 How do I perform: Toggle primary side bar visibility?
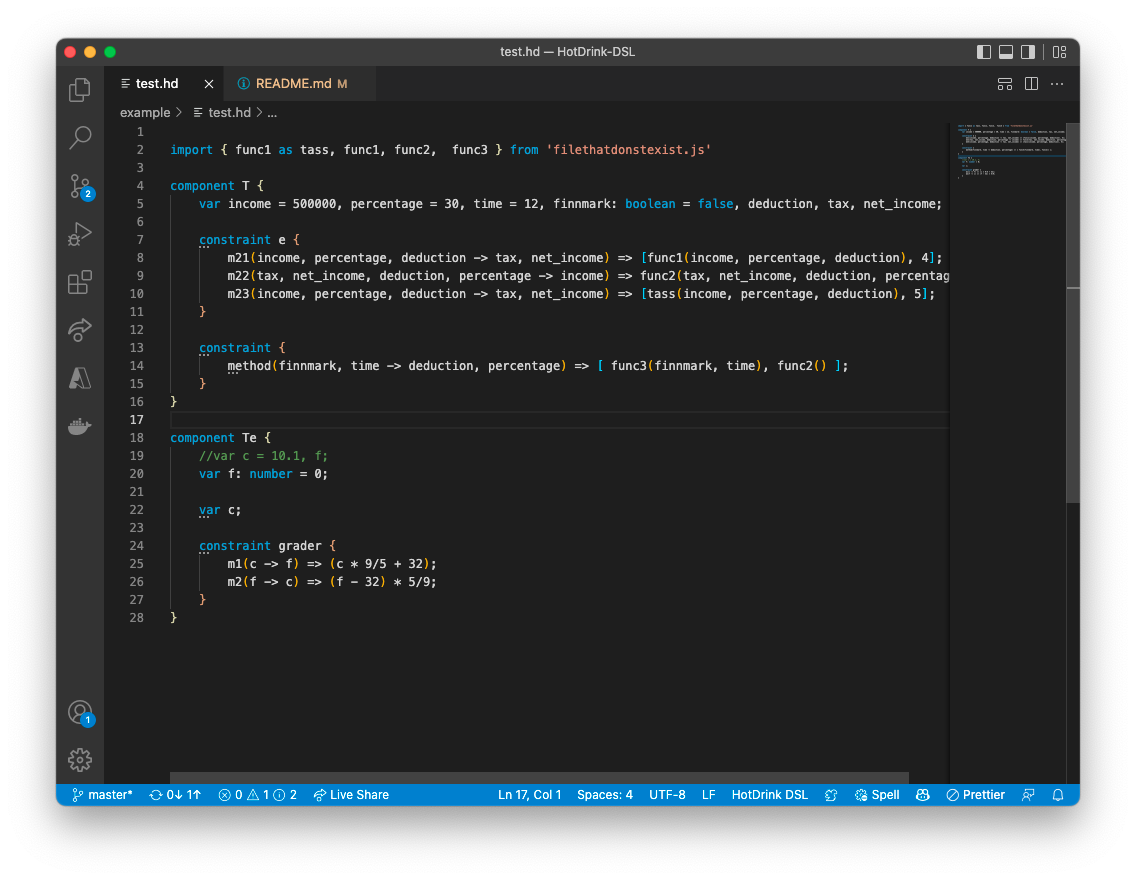coord(983,51)
